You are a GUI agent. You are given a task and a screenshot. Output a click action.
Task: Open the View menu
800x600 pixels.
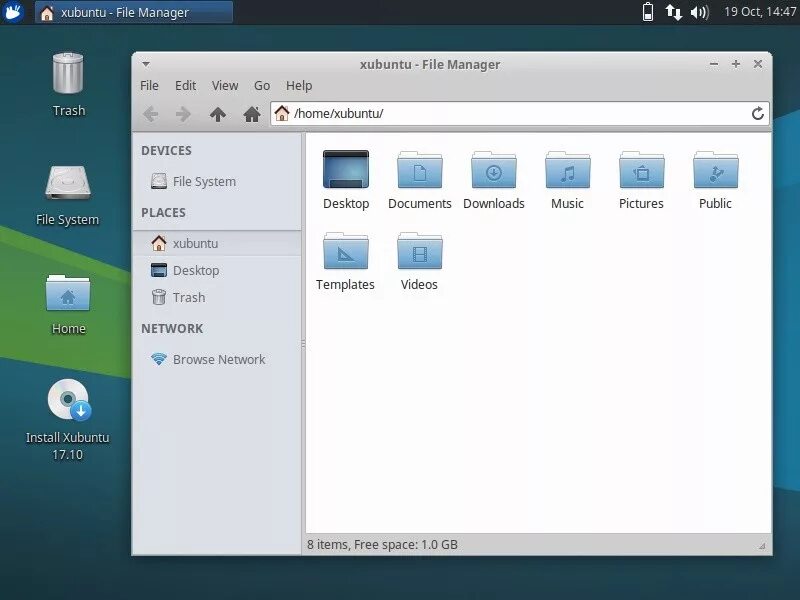pyautogui.click(x=225, y=86)
